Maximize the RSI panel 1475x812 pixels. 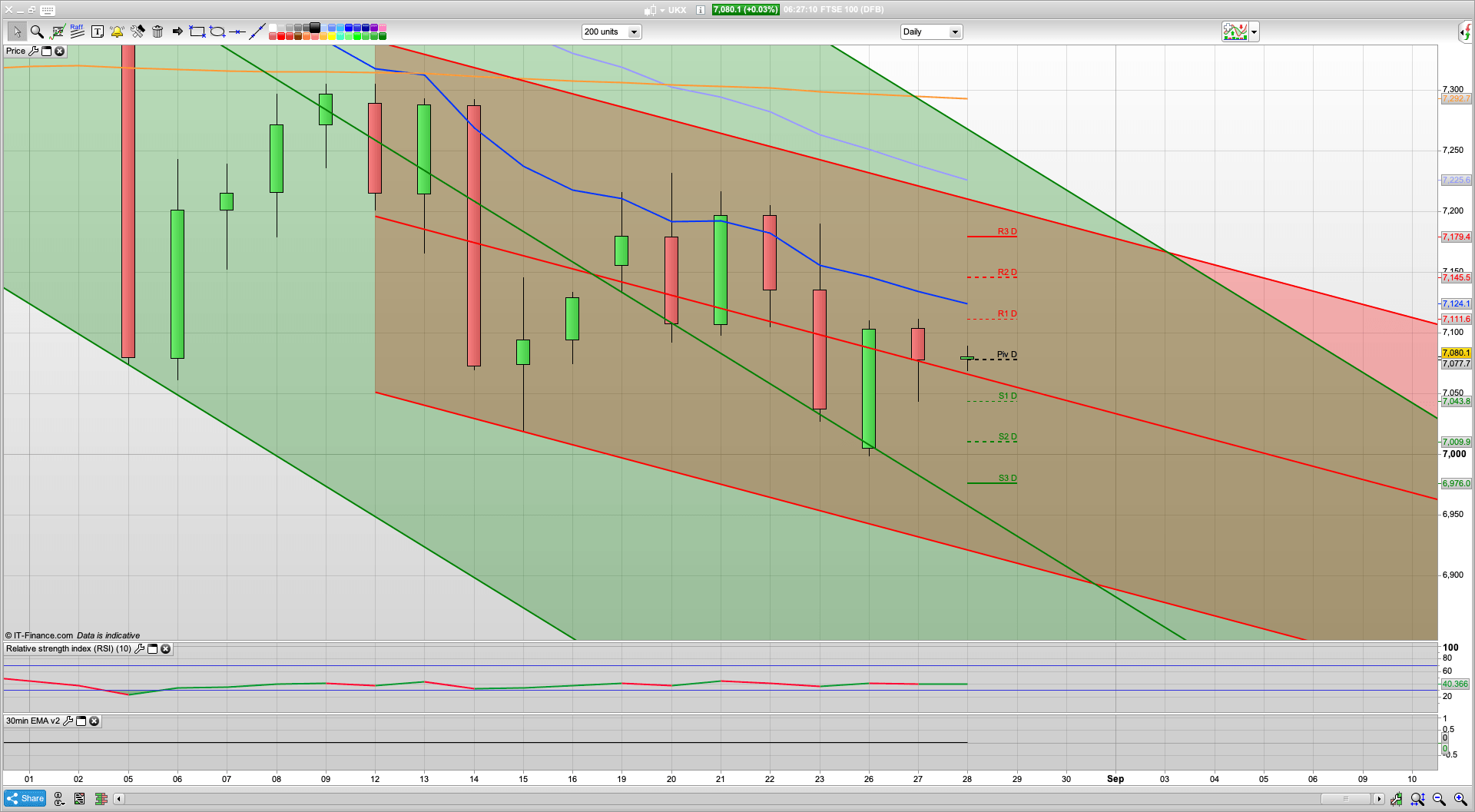[152, 648]
